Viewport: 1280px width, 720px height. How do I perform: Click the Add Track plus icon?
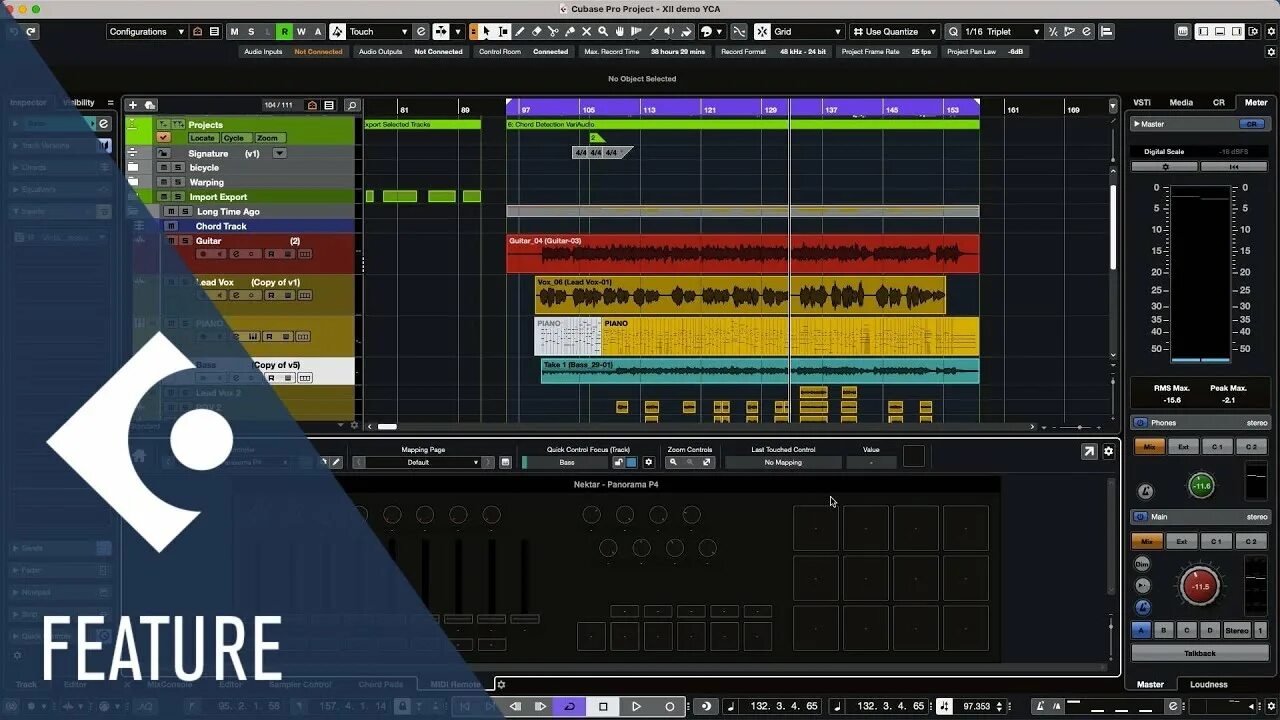pos(132,105)
